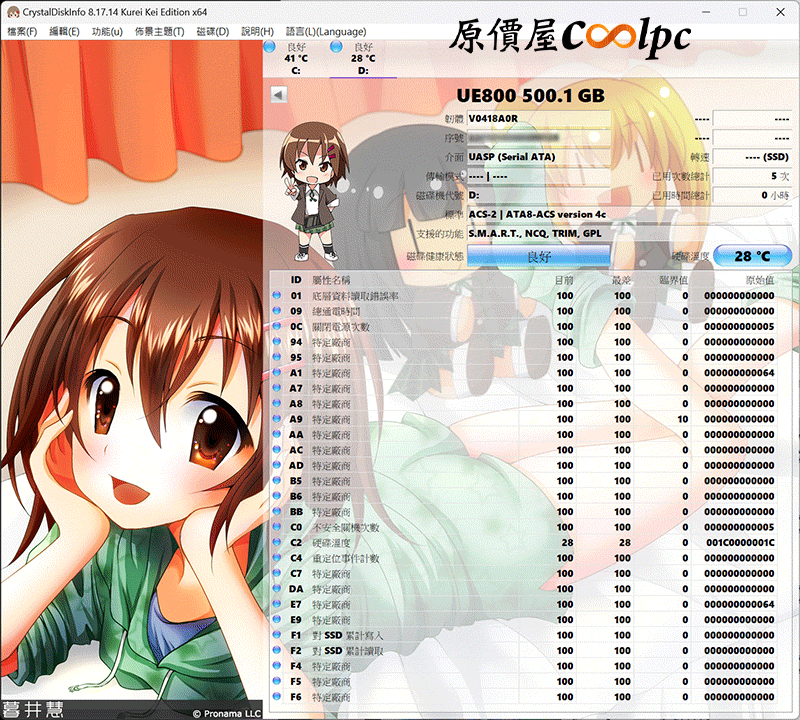
Task: Select the status orb next to AD
Action: click(x=277, y=465)
